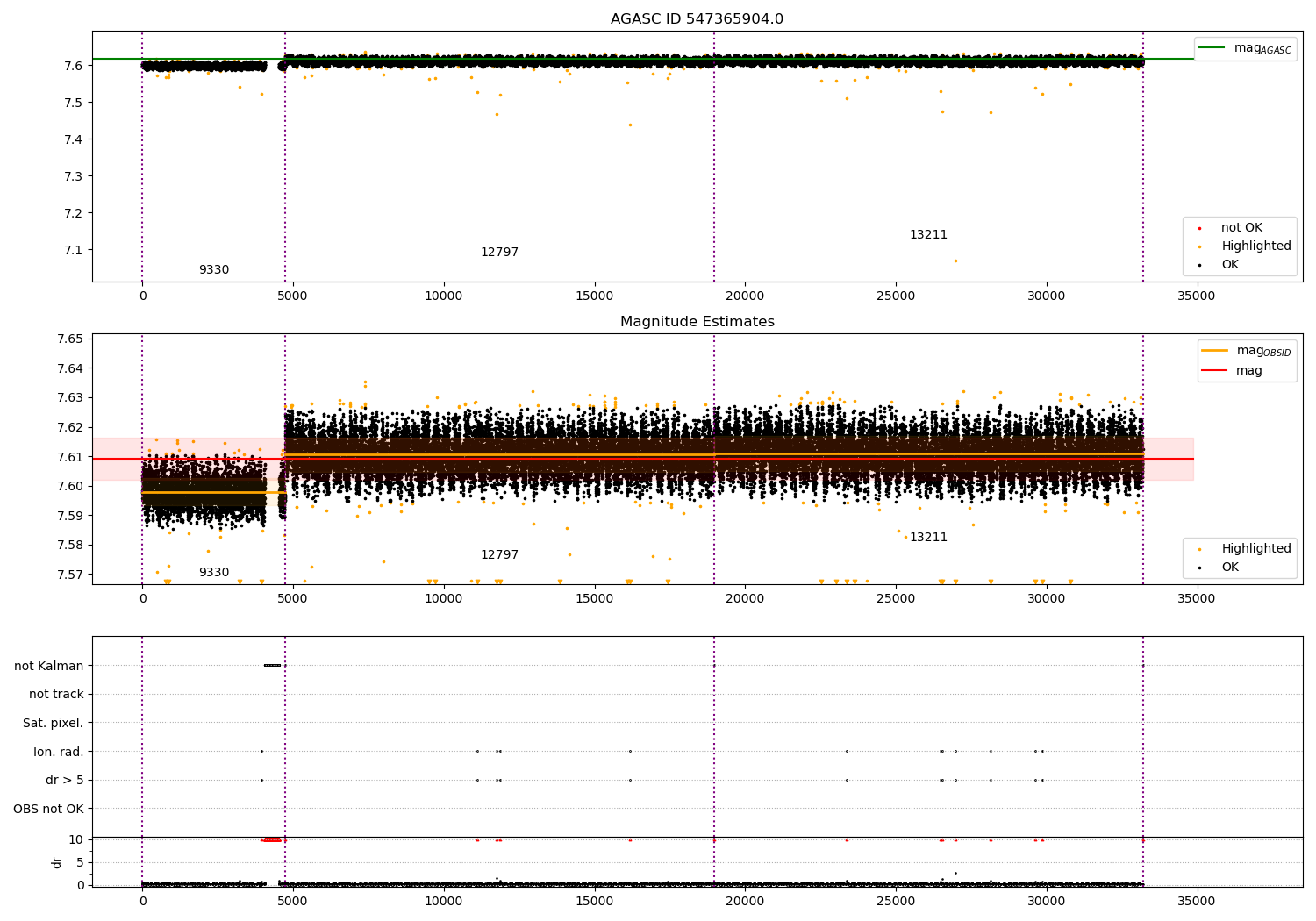
Task: Click the "7.57" y-axis tick label
Action: tap(70, 575)
